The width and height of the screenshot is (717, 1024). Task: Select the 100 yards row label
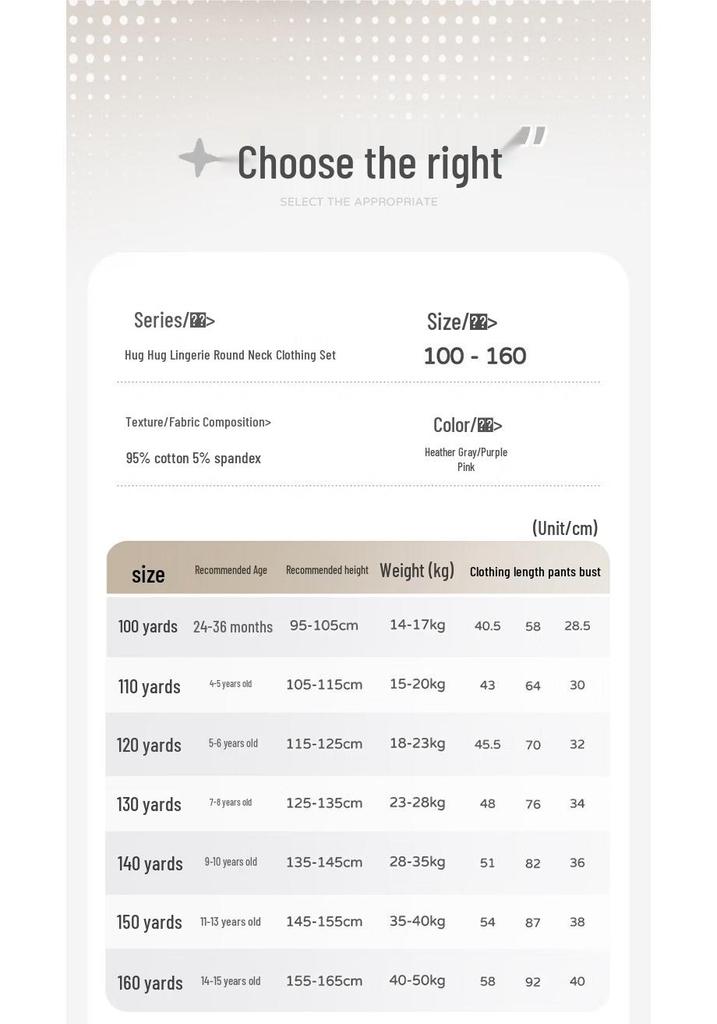click(x=148, y=626)
